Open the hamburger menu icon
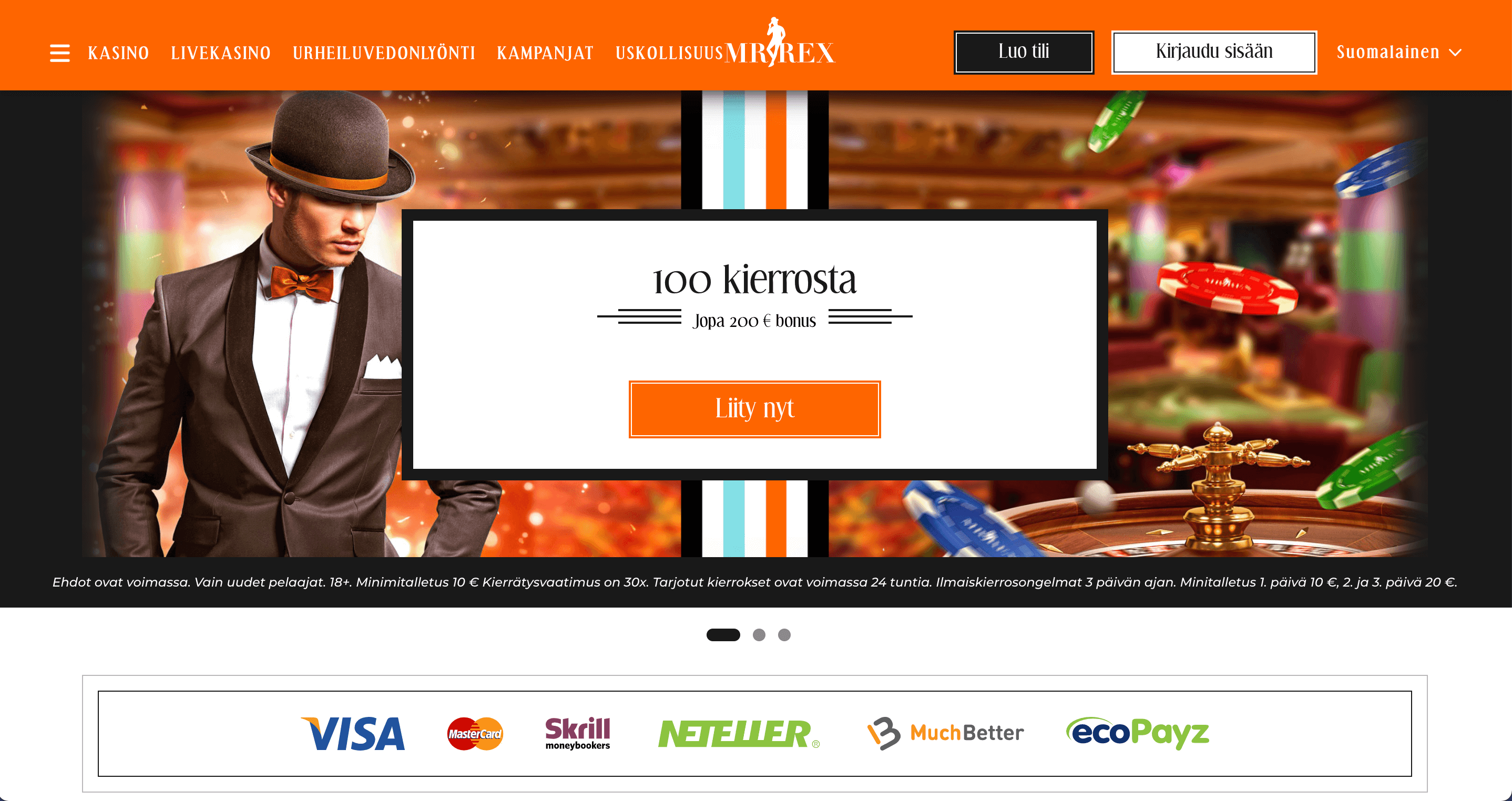Viewport: 1512px width, 801px height. (59, 53)
